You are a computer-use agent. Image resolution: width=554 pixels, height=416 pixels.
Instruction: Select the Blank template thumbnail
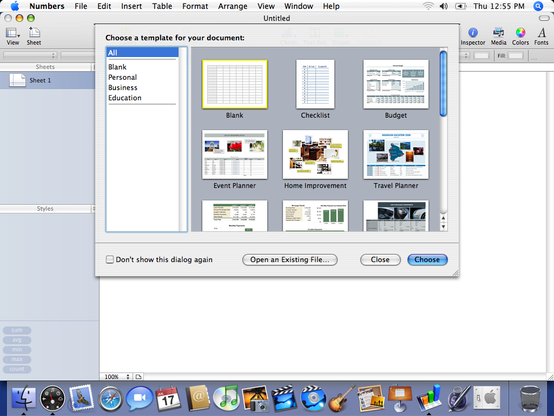(x=235, y=84)
